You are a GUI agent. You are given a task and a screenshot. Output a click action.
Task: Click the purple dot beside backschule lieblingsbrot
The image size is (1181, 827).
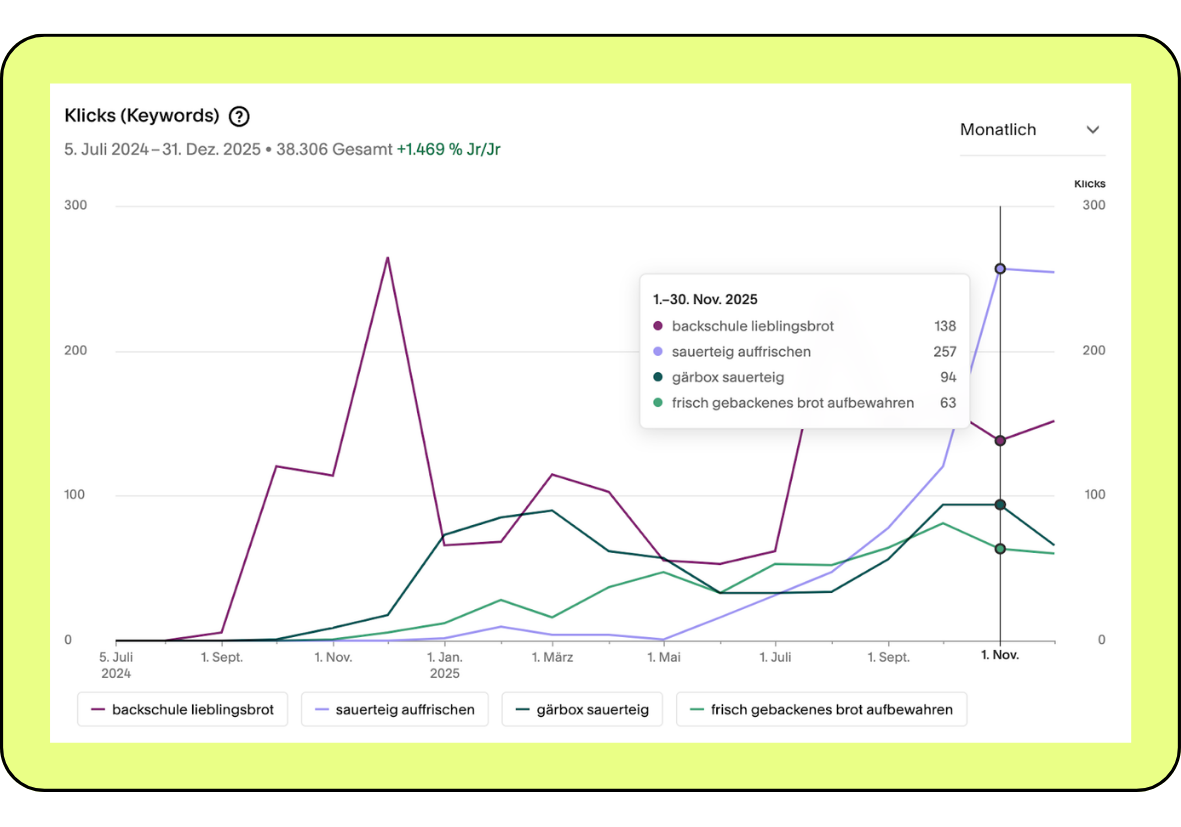tap(659, 326)
